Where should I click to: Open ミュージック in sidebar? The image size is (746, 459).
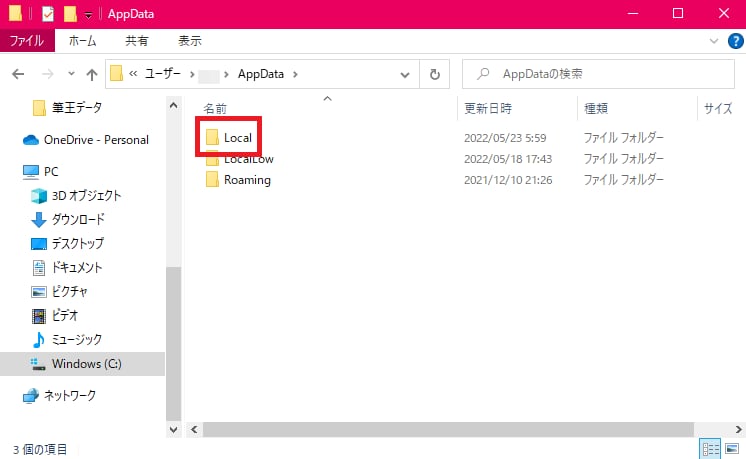tap(77, 340)
